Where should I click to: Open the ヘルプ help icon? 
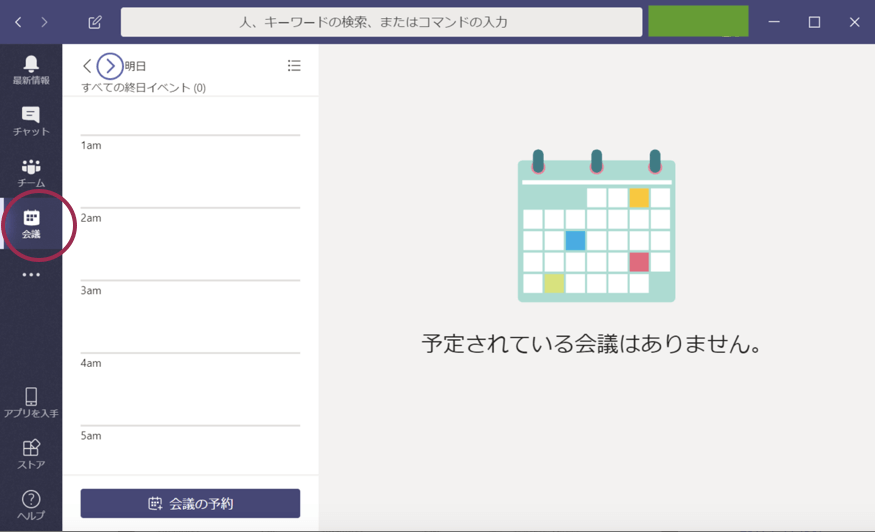[x=31, y=503]
